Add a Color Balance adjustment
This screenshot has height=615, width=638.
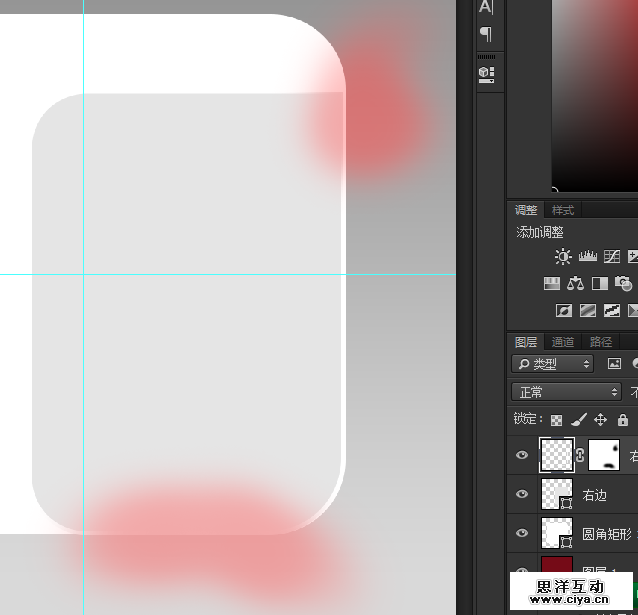pos(575,284)
